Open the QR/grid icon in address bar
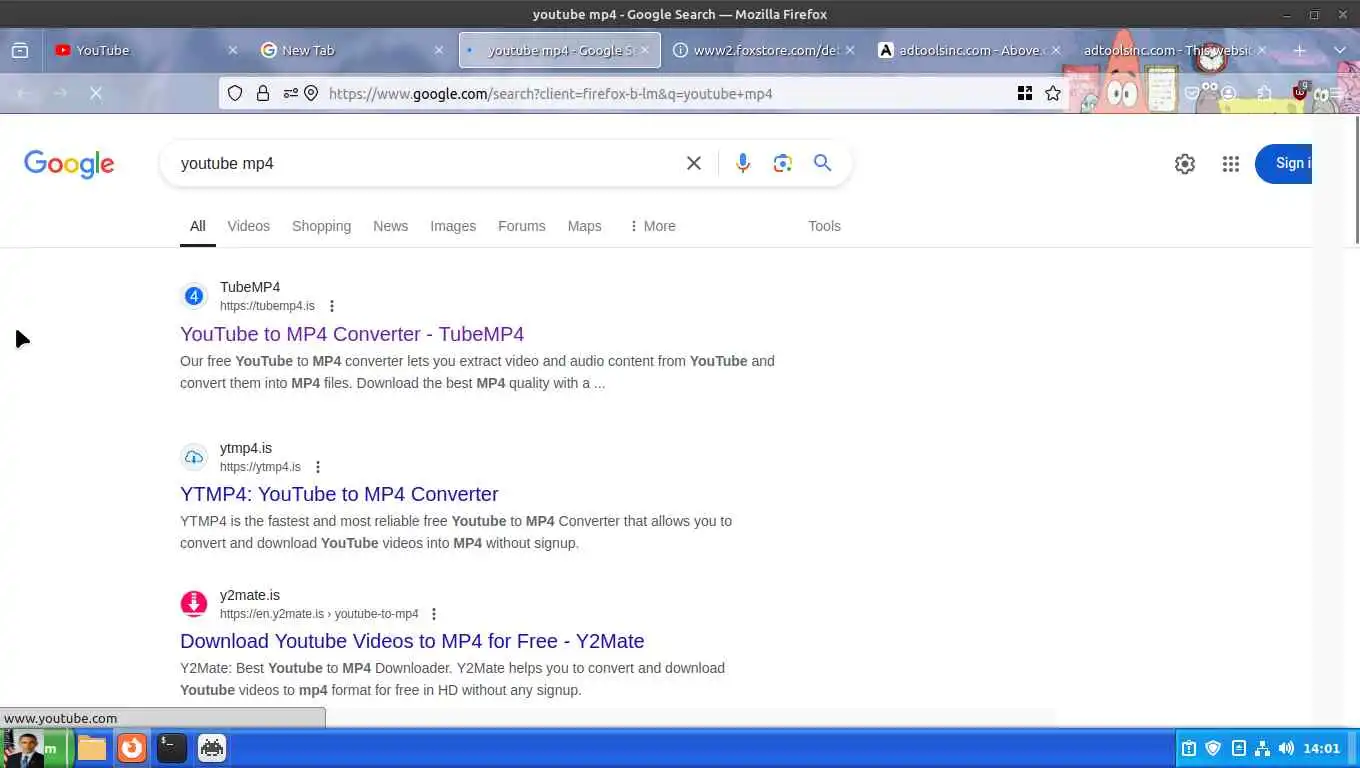Viewport: 1360px width, 768px height. [1025, 93]
